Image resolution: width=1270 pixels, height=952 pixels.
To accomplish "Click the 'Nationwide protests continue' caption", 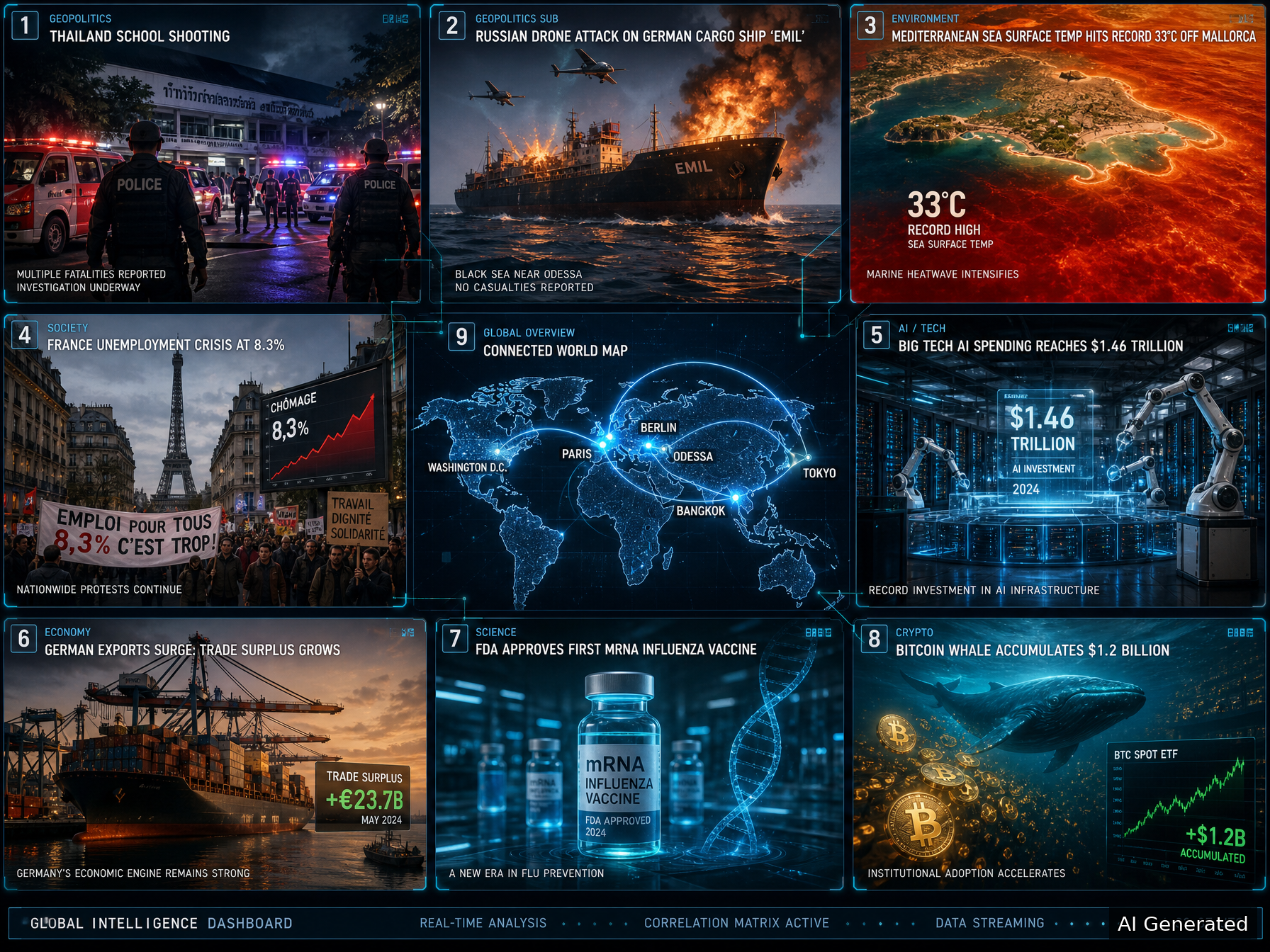I will [99, 589].
